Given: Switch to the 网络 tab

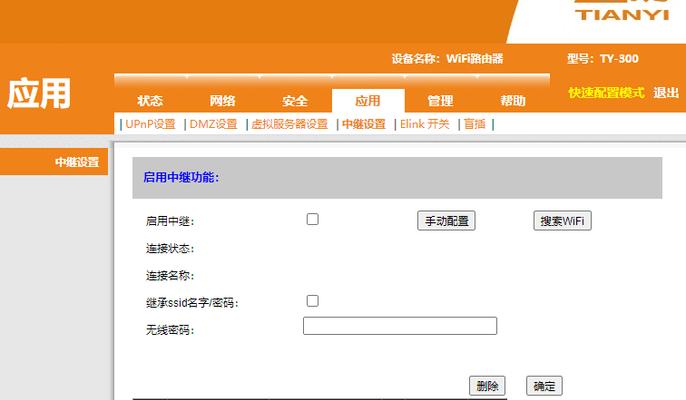Looking at the screenshot, I should pyautogui.click(x=223, y=101).
